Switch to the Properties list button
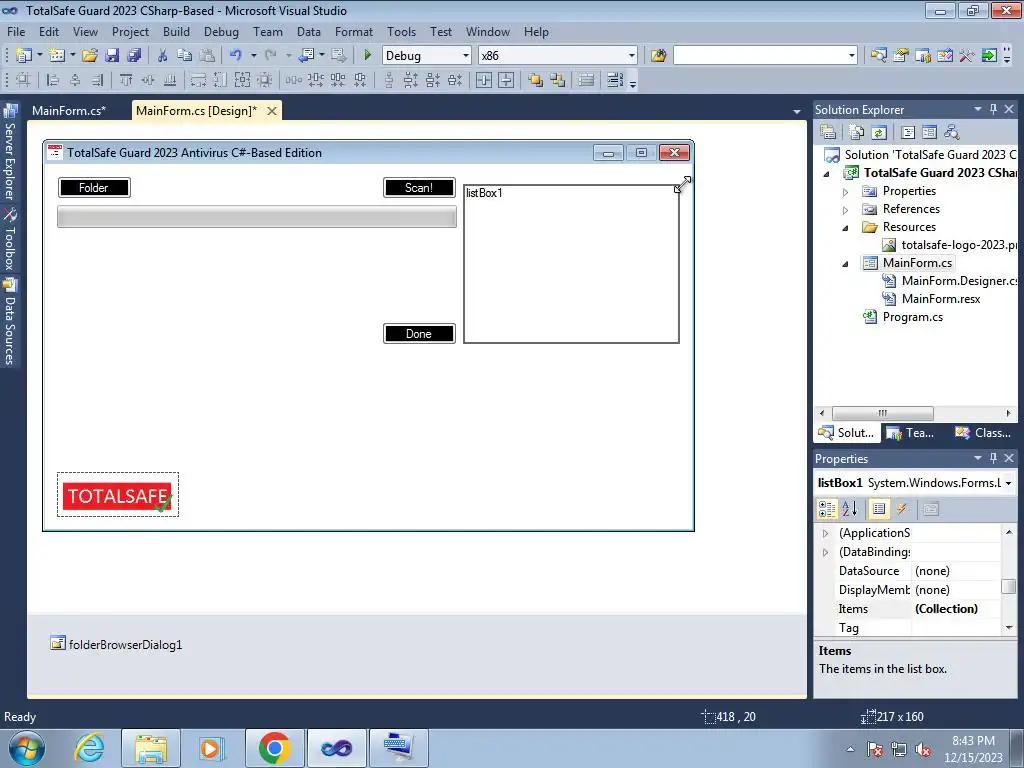This screenshot has height=768, width=1024. 879,509
